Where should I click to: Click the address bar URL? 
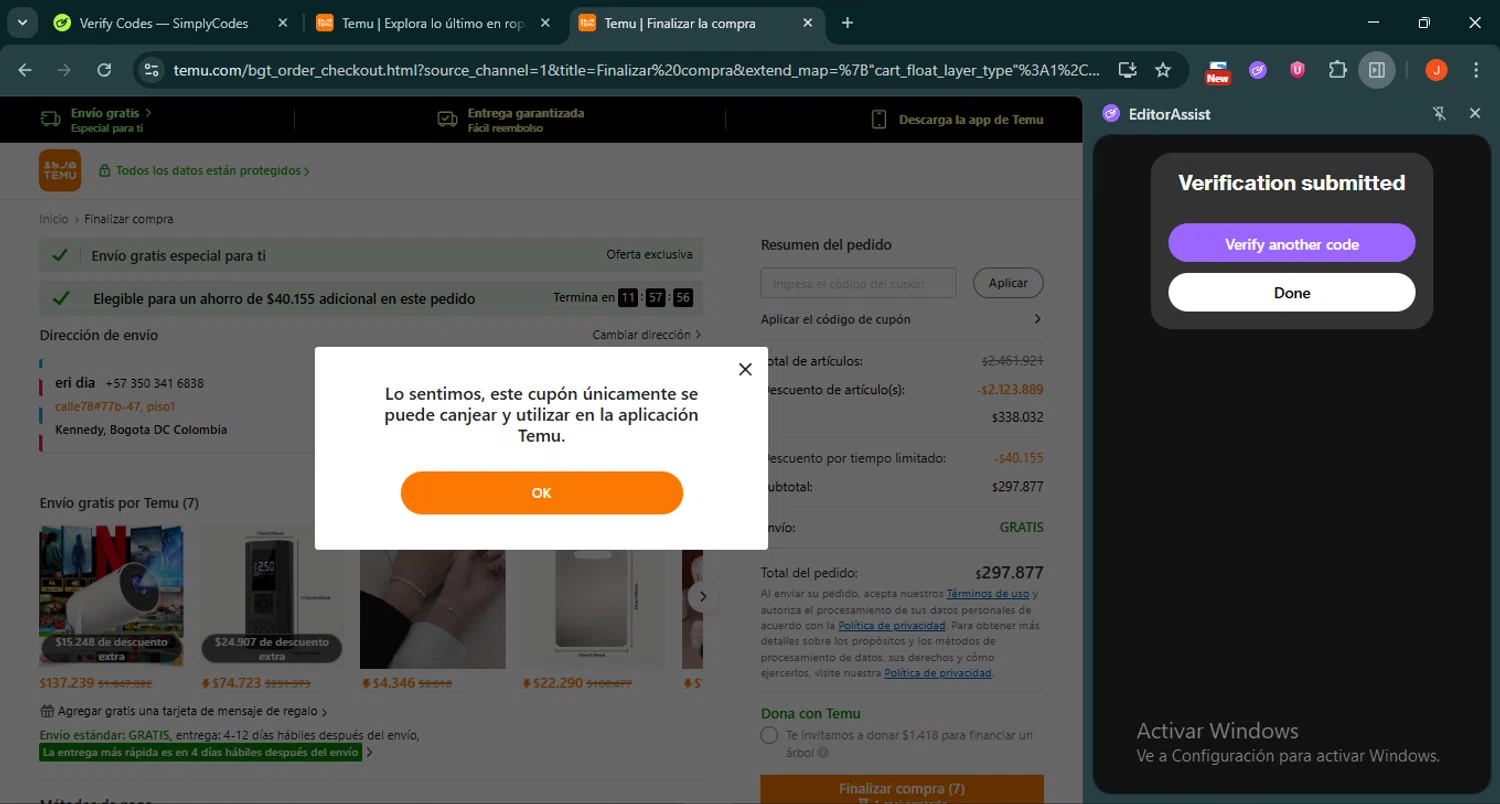636,70
